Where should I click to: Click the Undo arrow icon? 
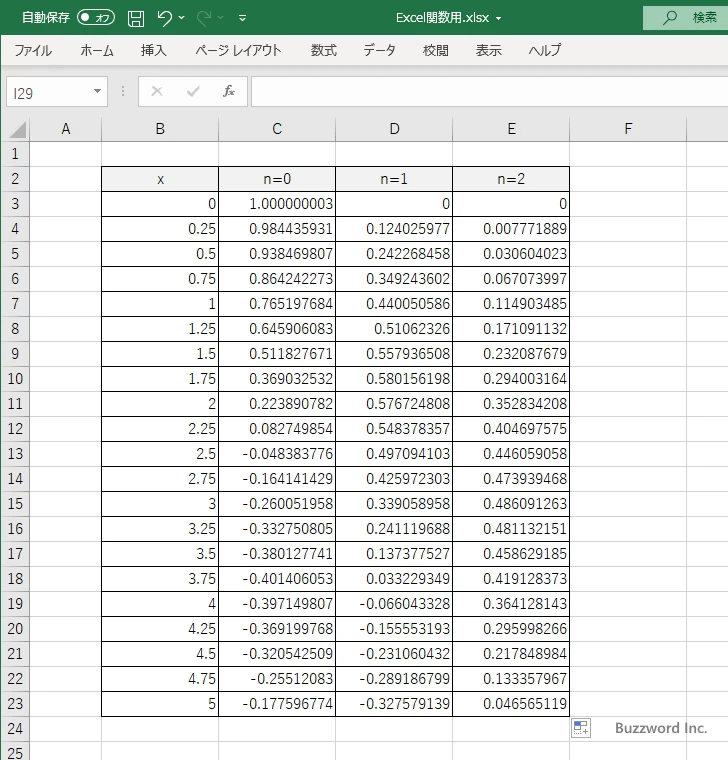point(164,18)
